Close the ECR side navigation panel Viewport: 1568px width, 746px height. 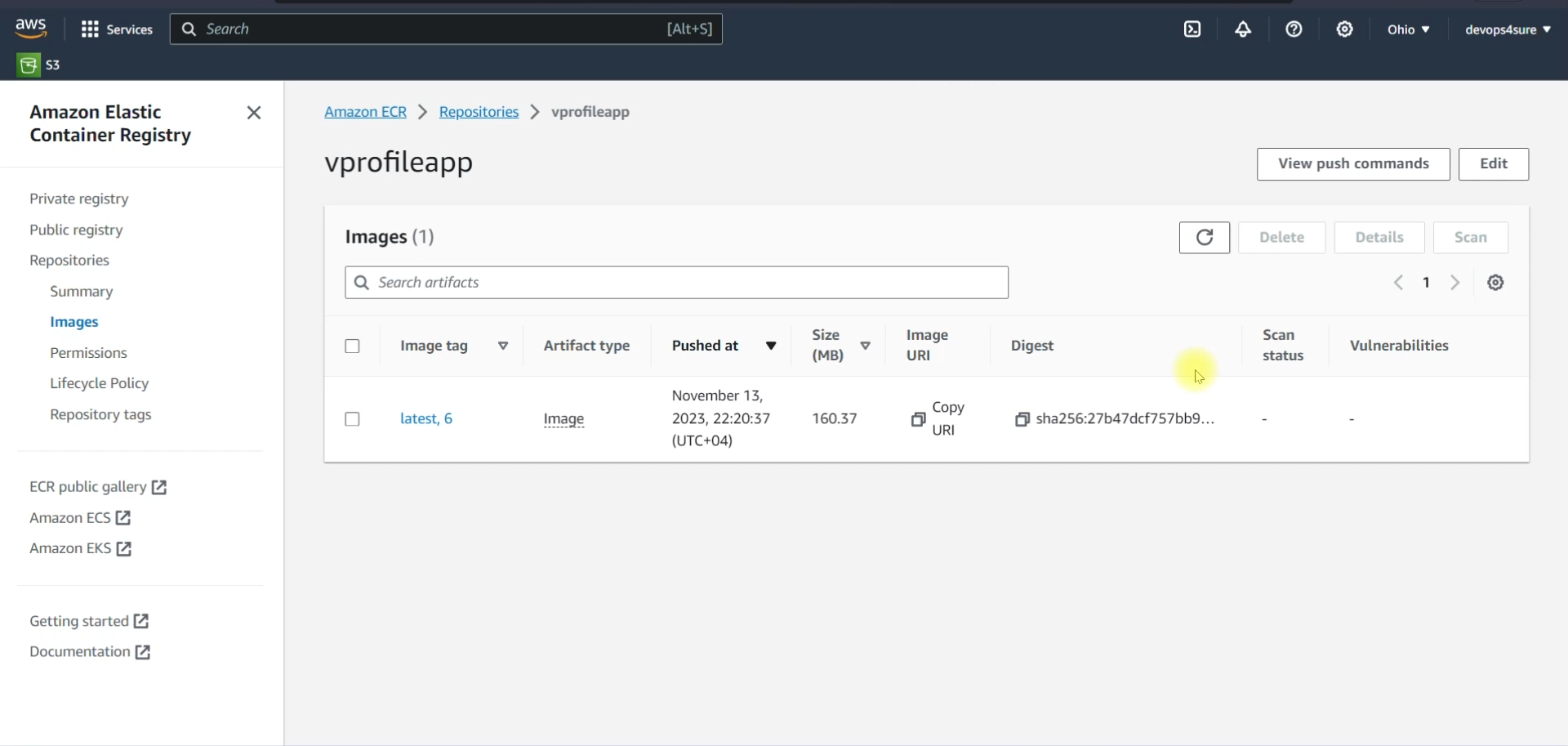pos(254,113)
